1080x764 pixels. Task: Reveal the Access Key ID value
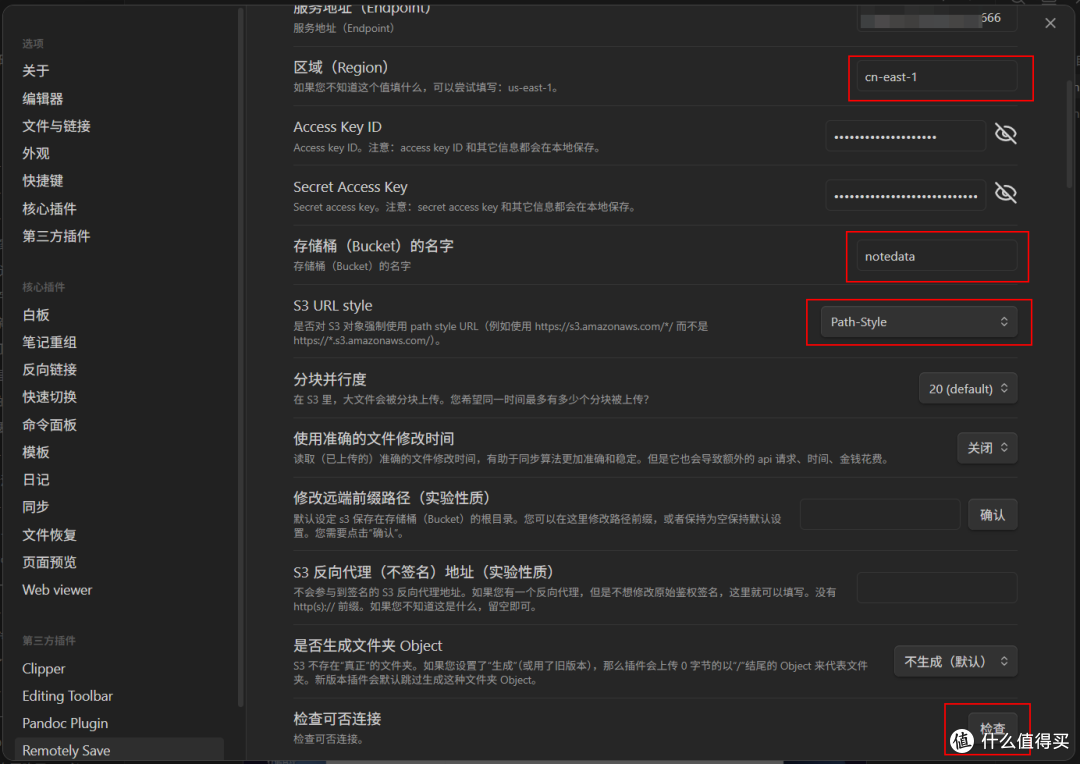tap(1006, 134)
